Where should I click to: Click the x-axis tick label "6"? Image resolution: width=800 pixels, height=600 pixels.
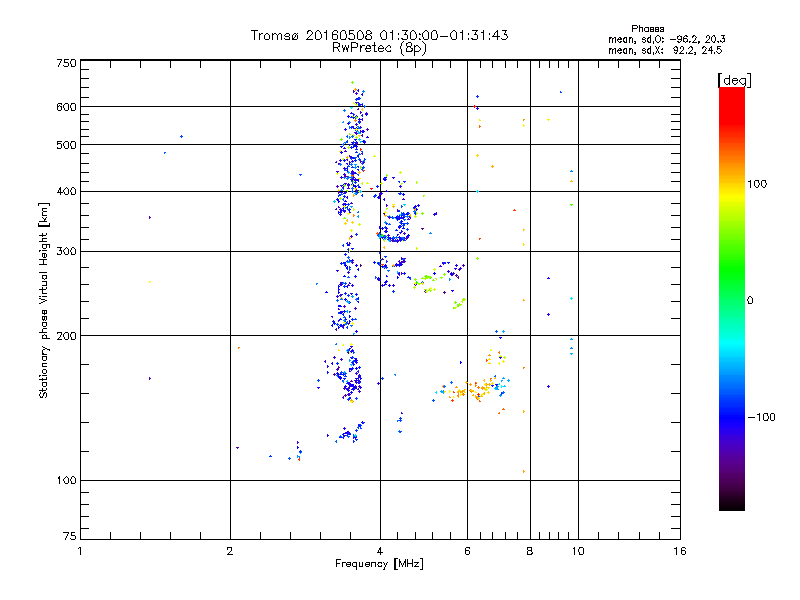[467, 551]
